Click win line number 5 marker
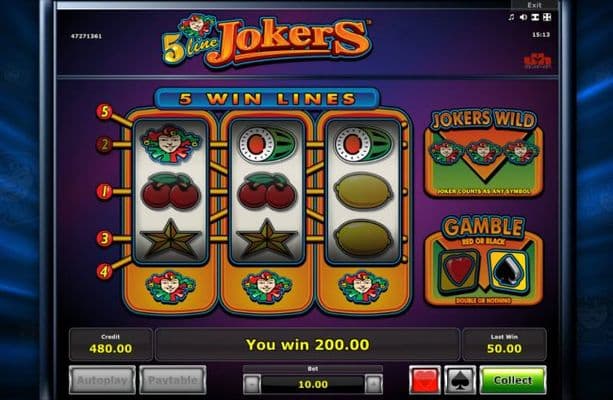The height and width of the screenshot is (400, 613). pos(104,112)
